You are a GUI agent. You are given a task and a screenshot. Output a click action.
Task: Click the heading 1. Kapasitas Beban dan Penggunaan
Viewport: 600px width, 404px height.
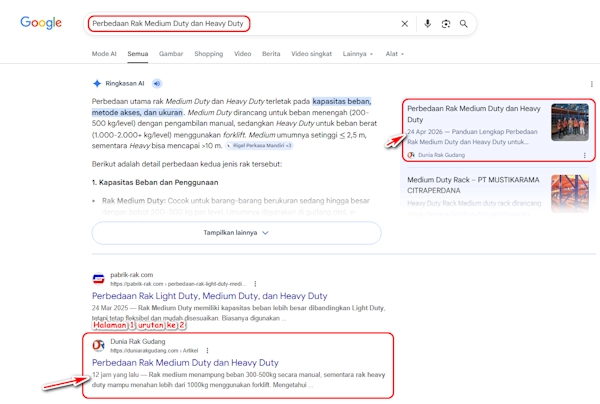[x=155, y=182]
